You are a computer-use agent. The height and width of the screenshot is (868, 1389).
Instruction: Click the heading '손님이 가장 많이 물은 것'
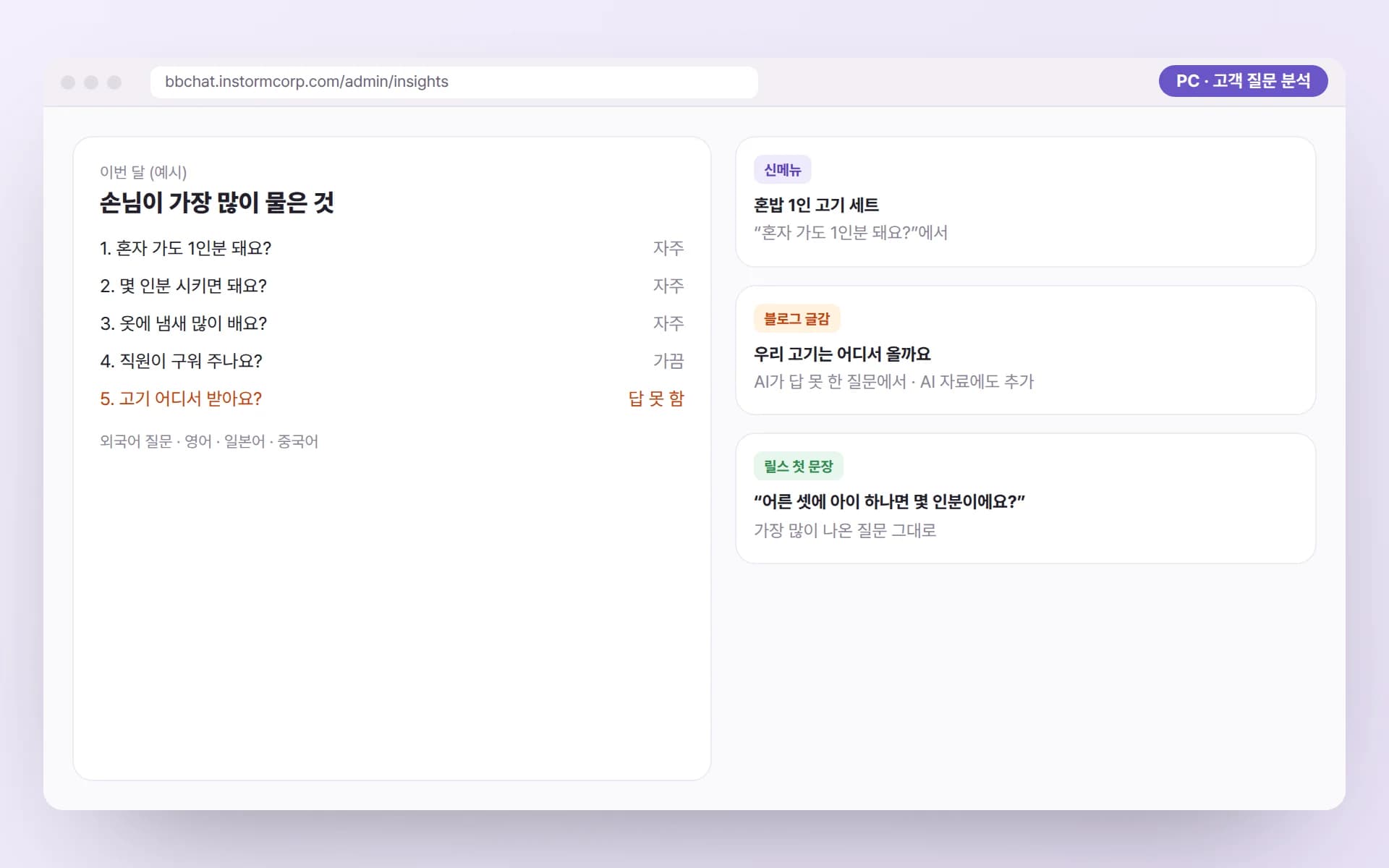217,203
